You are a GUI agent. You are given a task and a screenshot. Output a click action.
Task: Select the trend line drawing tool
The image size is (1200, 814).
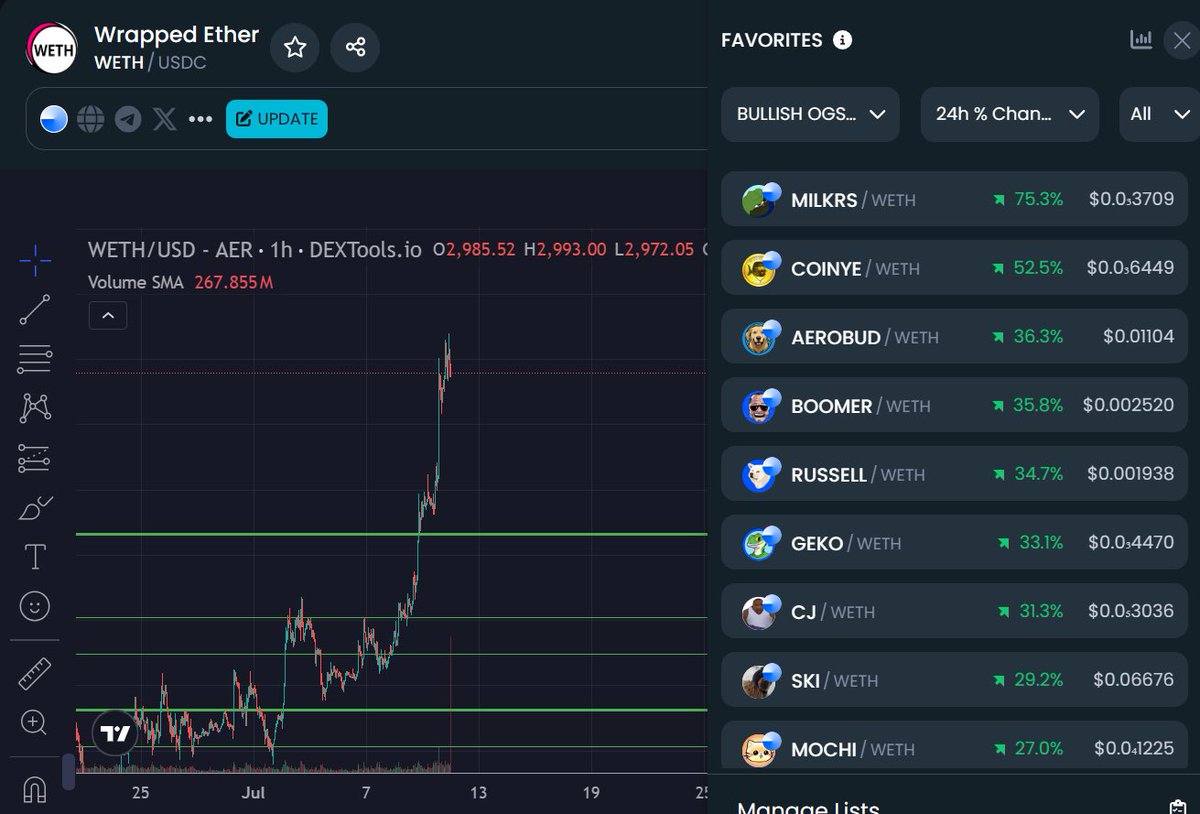click(35, 310)
